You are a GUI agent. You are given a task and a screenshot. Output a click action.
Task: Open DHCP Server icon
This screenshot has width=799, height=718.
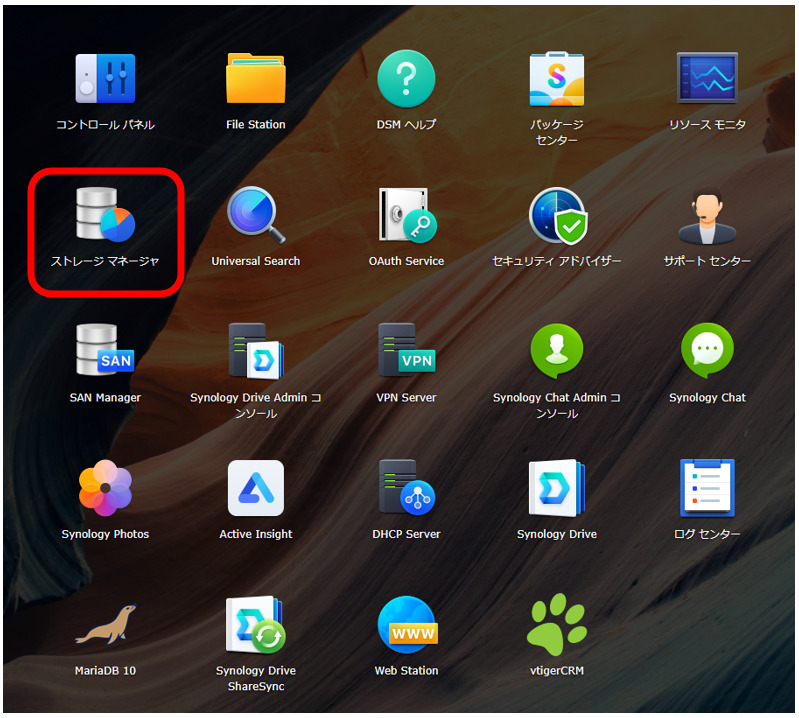tap(407, 487)
